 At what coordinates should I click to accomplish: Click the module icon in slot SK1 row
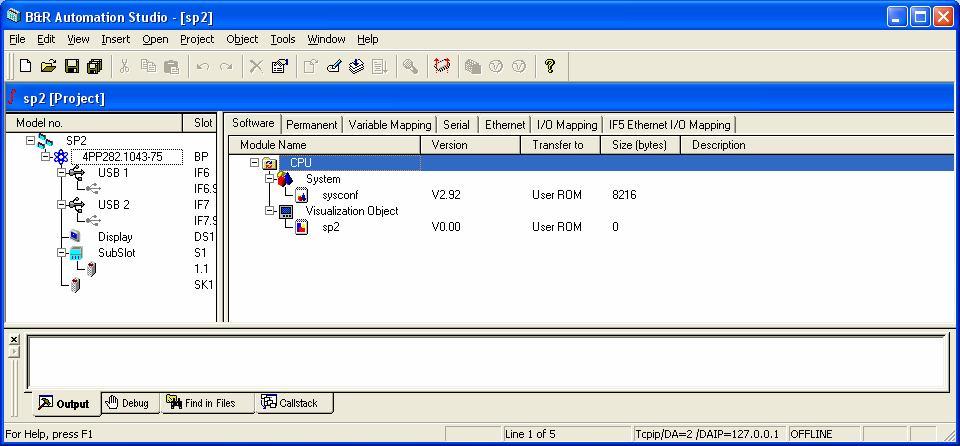(75, 285)
